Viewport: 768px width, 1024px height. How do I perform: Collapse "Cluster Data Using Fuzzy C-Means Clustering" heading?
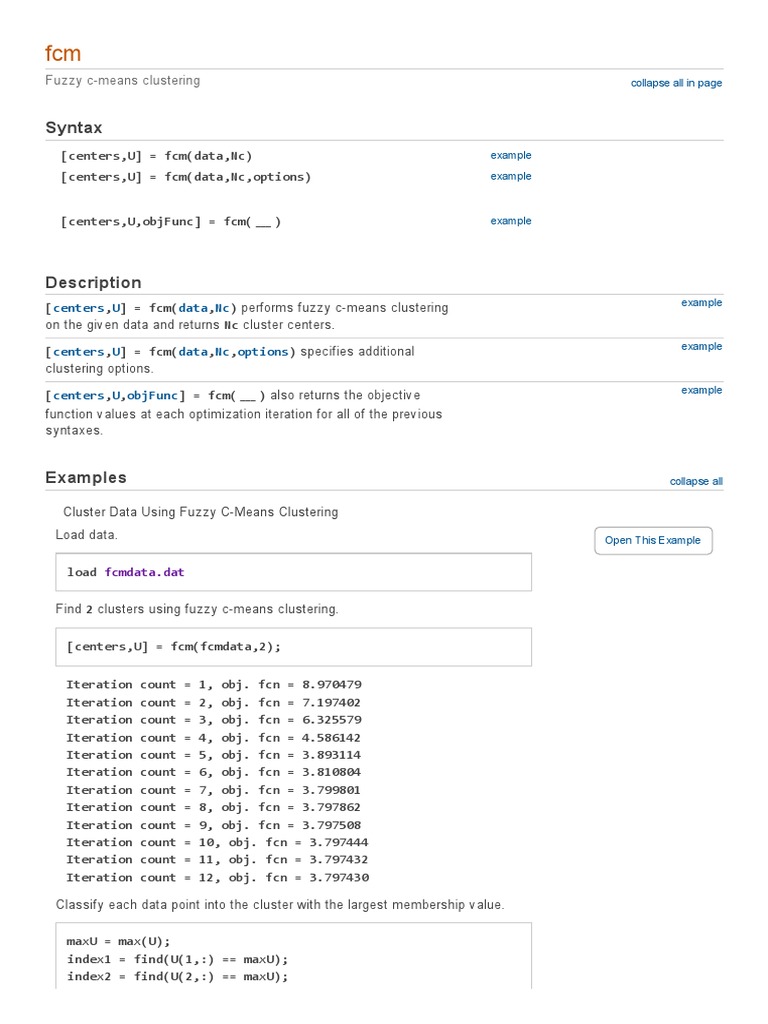click(x=200, y=512)
